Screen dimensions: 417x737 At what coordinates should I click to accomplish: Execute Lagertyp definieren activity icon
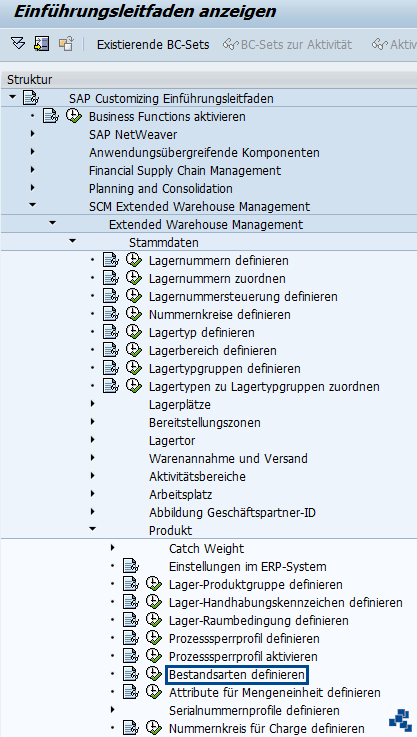point(134,331)
